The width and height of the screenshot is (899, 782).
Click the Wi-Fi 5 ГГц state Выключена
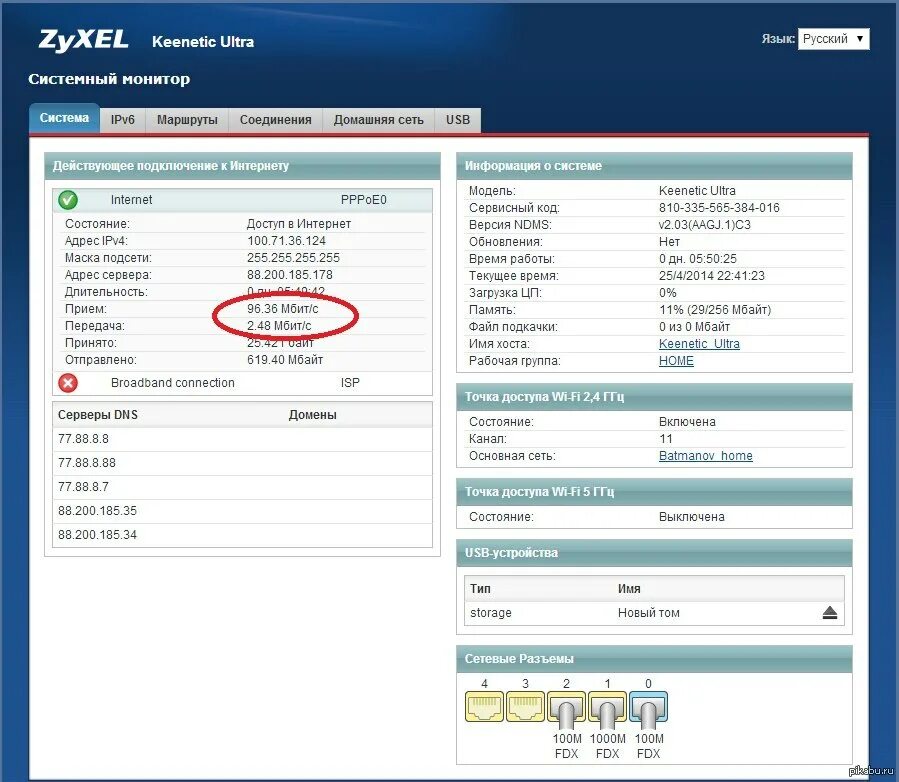click(x=691, y=517)
